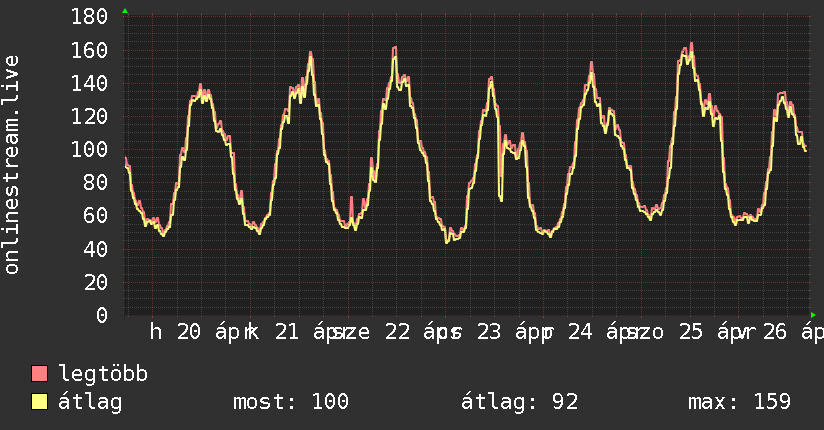Click the 60 label on the y-axis
824x430 pixels.
(96, 215)
